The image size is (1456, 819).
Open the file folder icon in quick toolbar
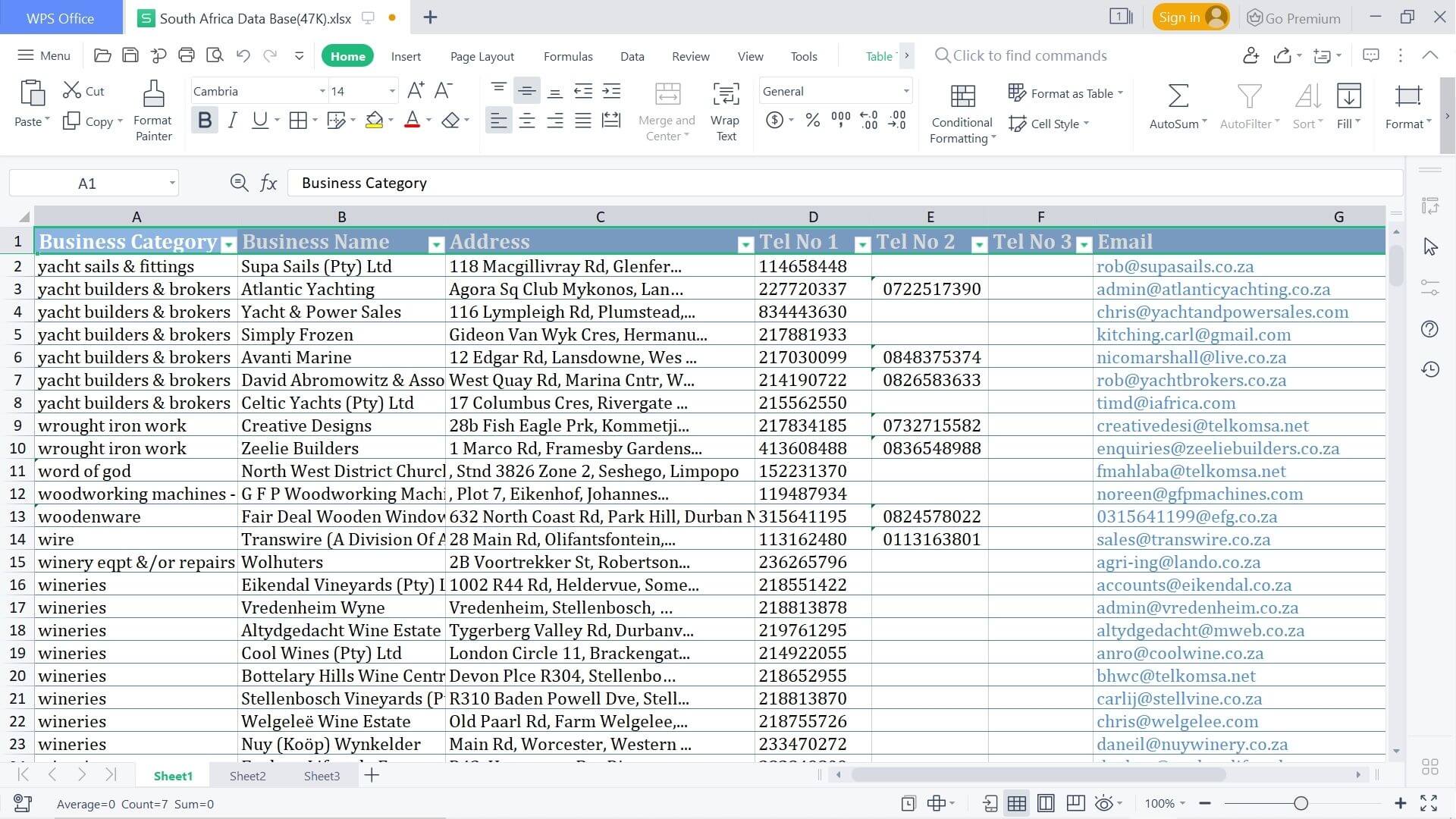pos(102,55)
